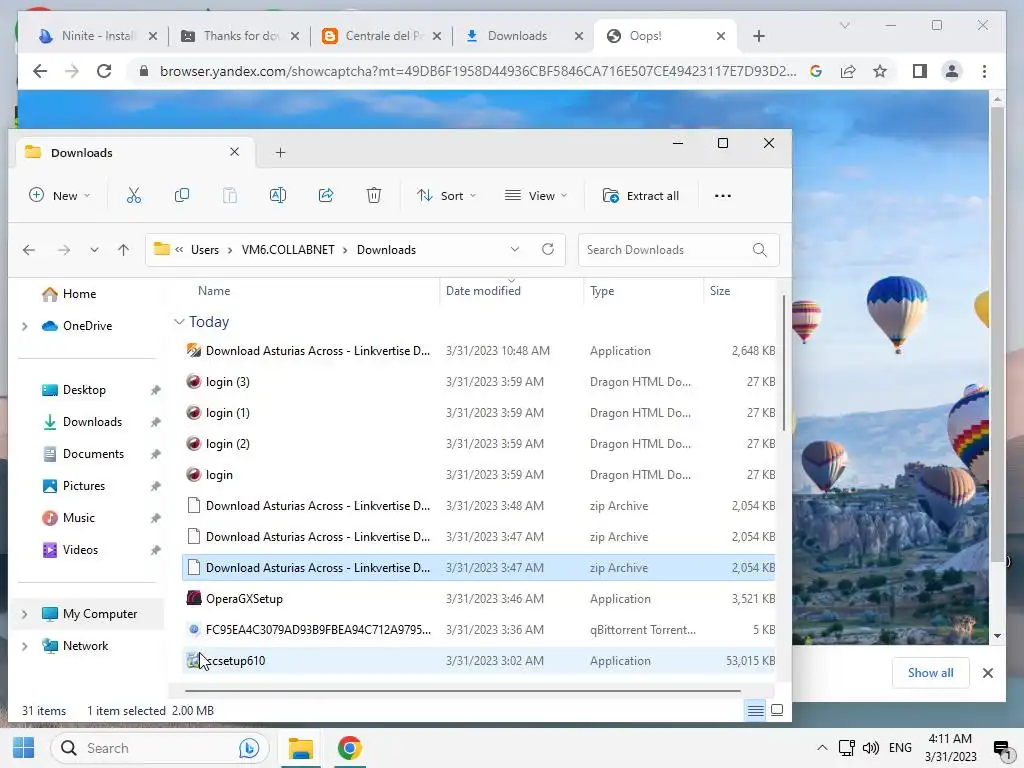
Task: Click the Bing chat icon in taskbar search
Action: 249,748
